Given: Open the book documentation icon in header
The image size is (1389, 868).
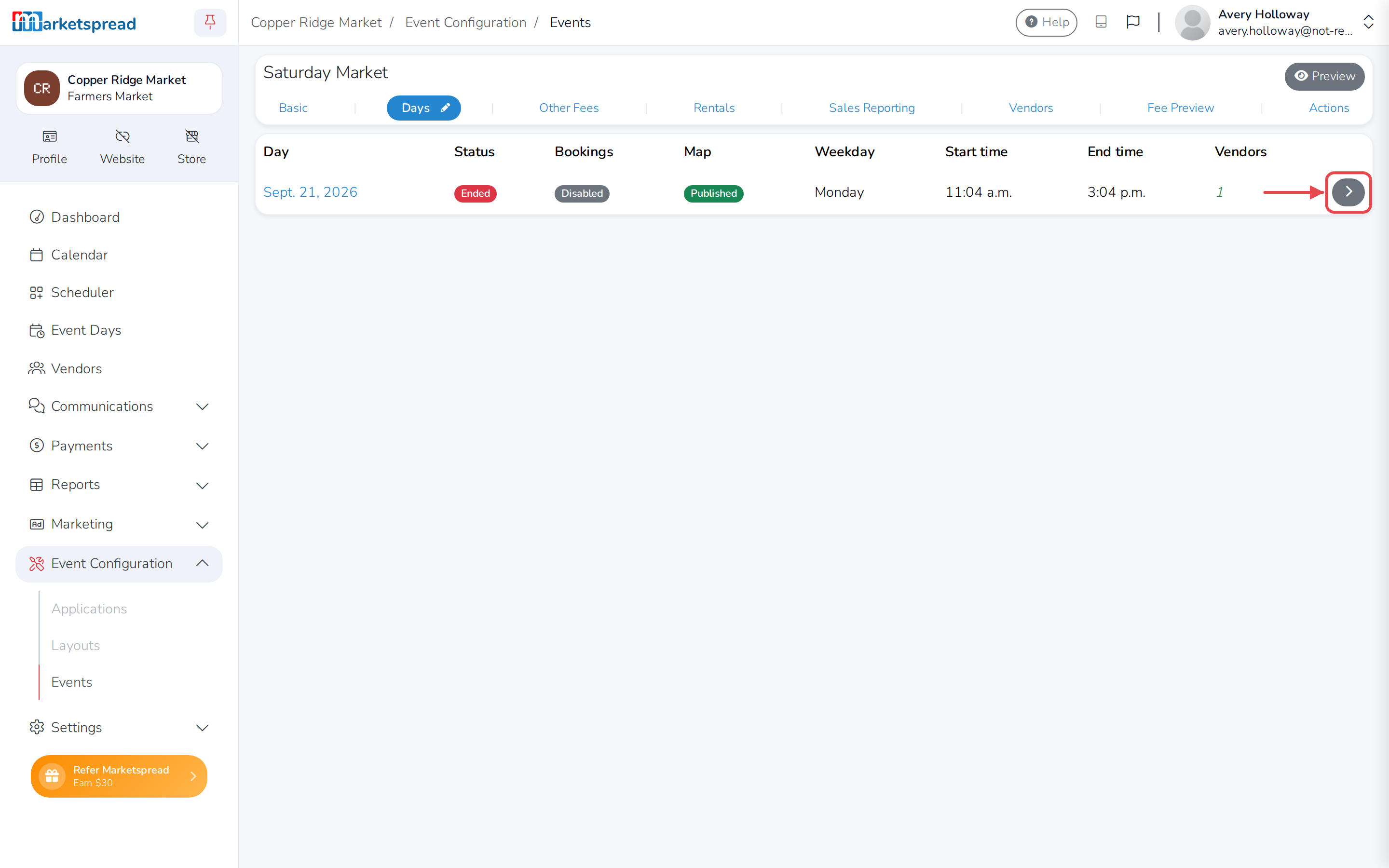Looking at the screenshot, I should [x=1101, y=22].
